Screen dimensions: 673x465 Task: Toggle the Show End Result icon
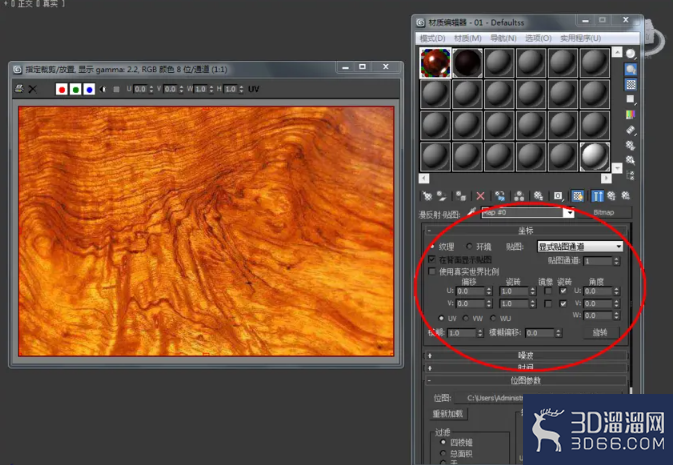coord(597,196)
